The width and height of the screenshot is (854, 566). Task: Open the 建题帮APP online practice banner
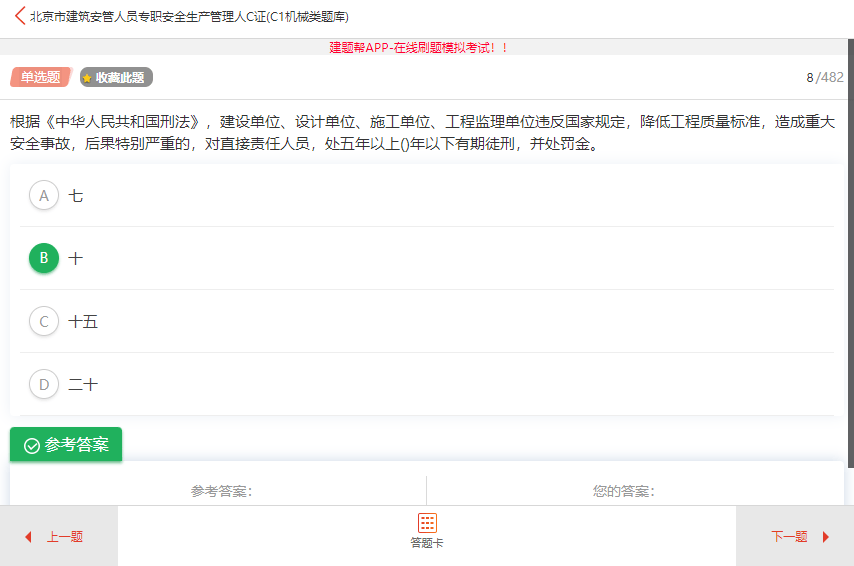418,47
